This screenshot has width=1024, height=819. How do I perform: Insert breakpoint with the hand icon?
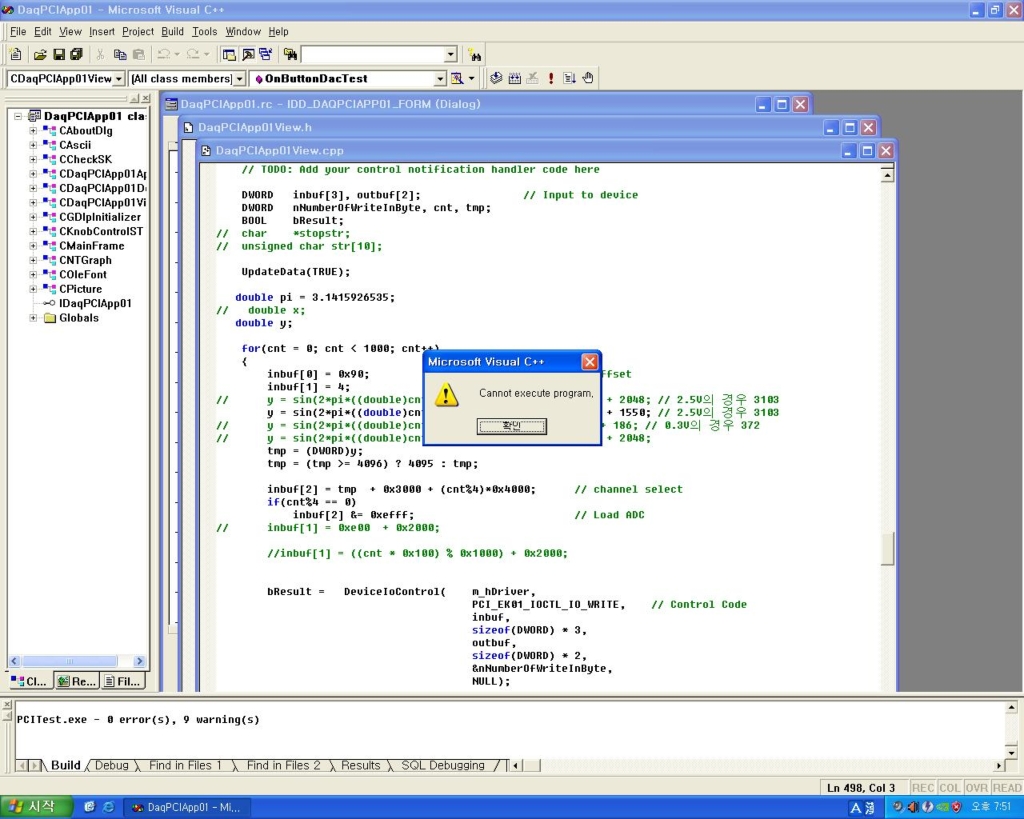(588, 78)
